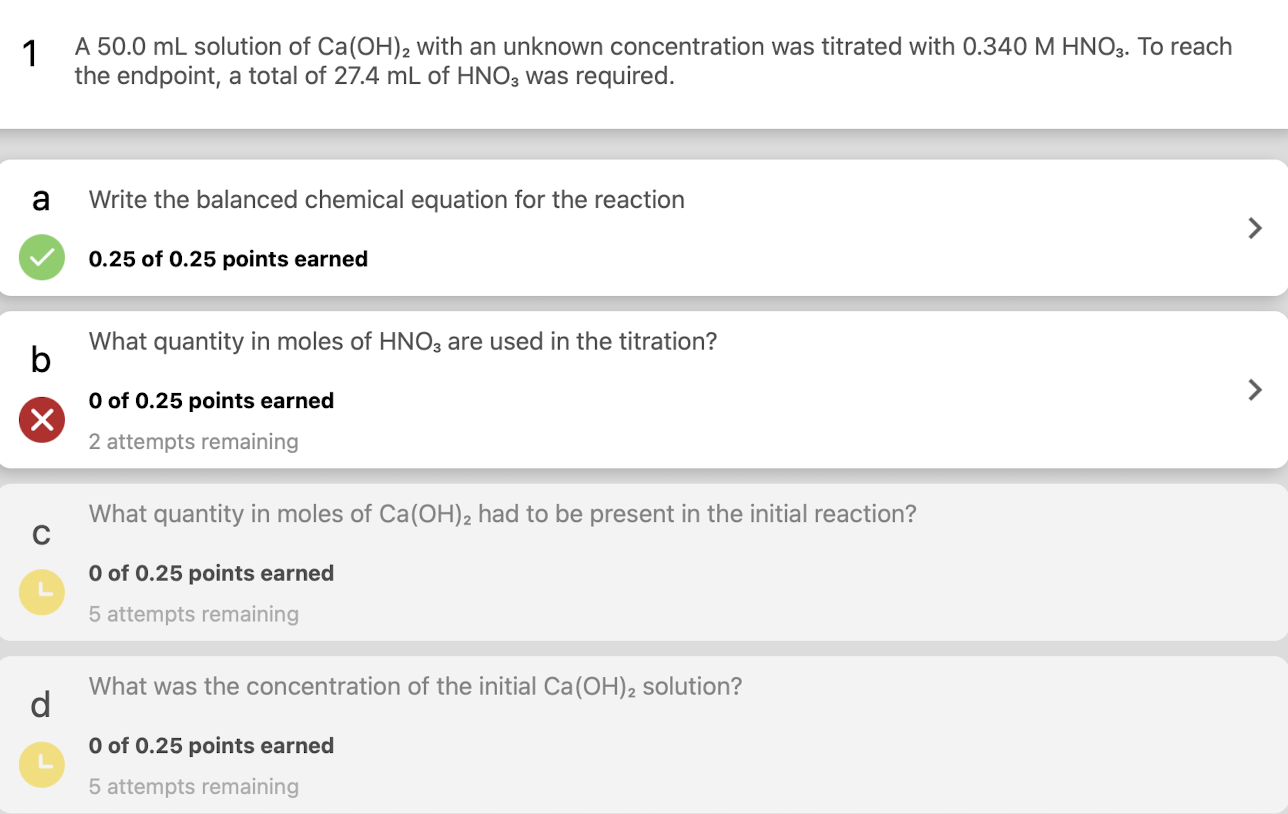Open the moles of HNO₃ question
The width and height of the screenshot is (1288, 814).
402,342
